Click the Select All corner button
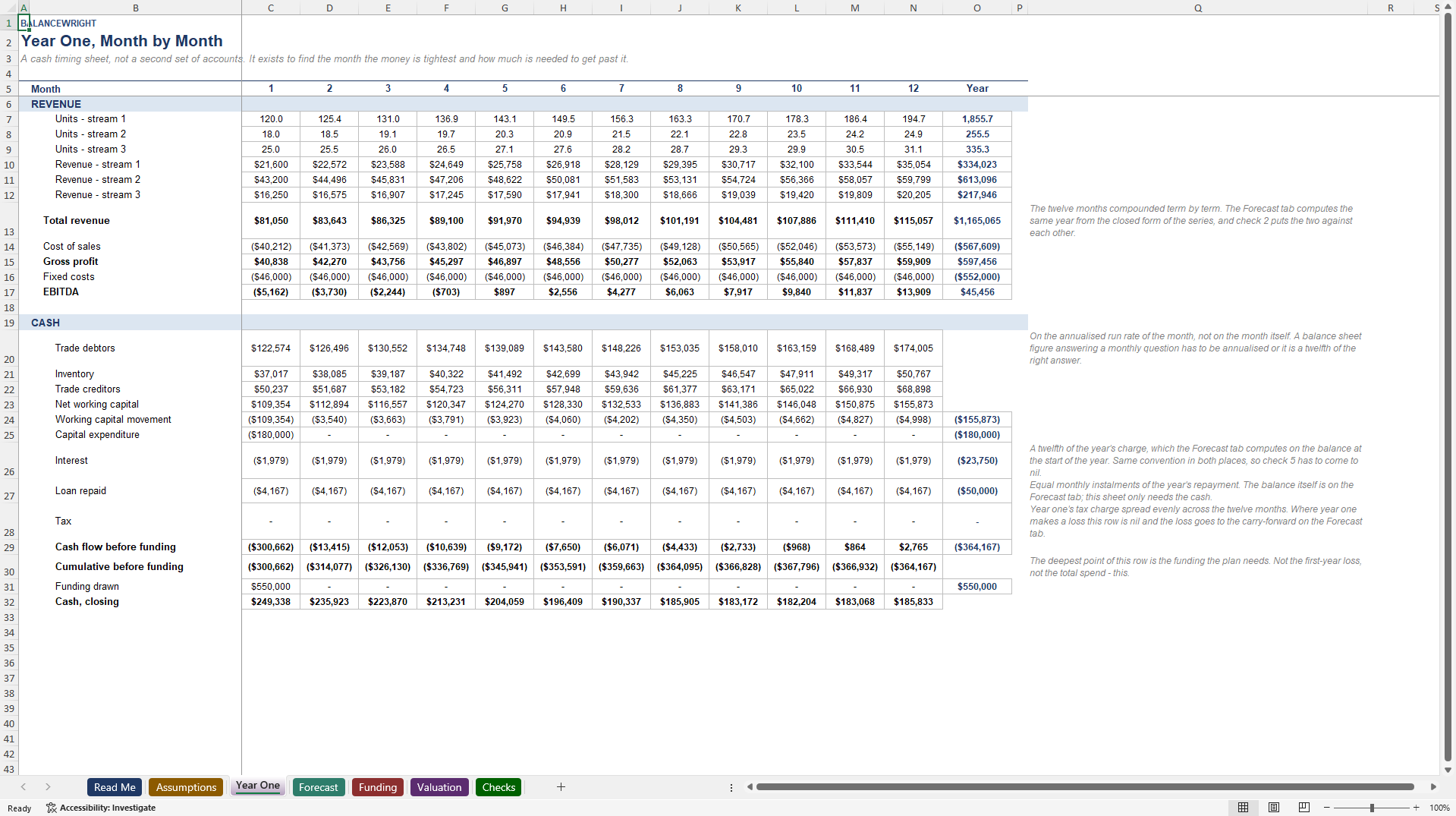The height and width of the screenshot is (816, 1456). (x=8, y=8)
